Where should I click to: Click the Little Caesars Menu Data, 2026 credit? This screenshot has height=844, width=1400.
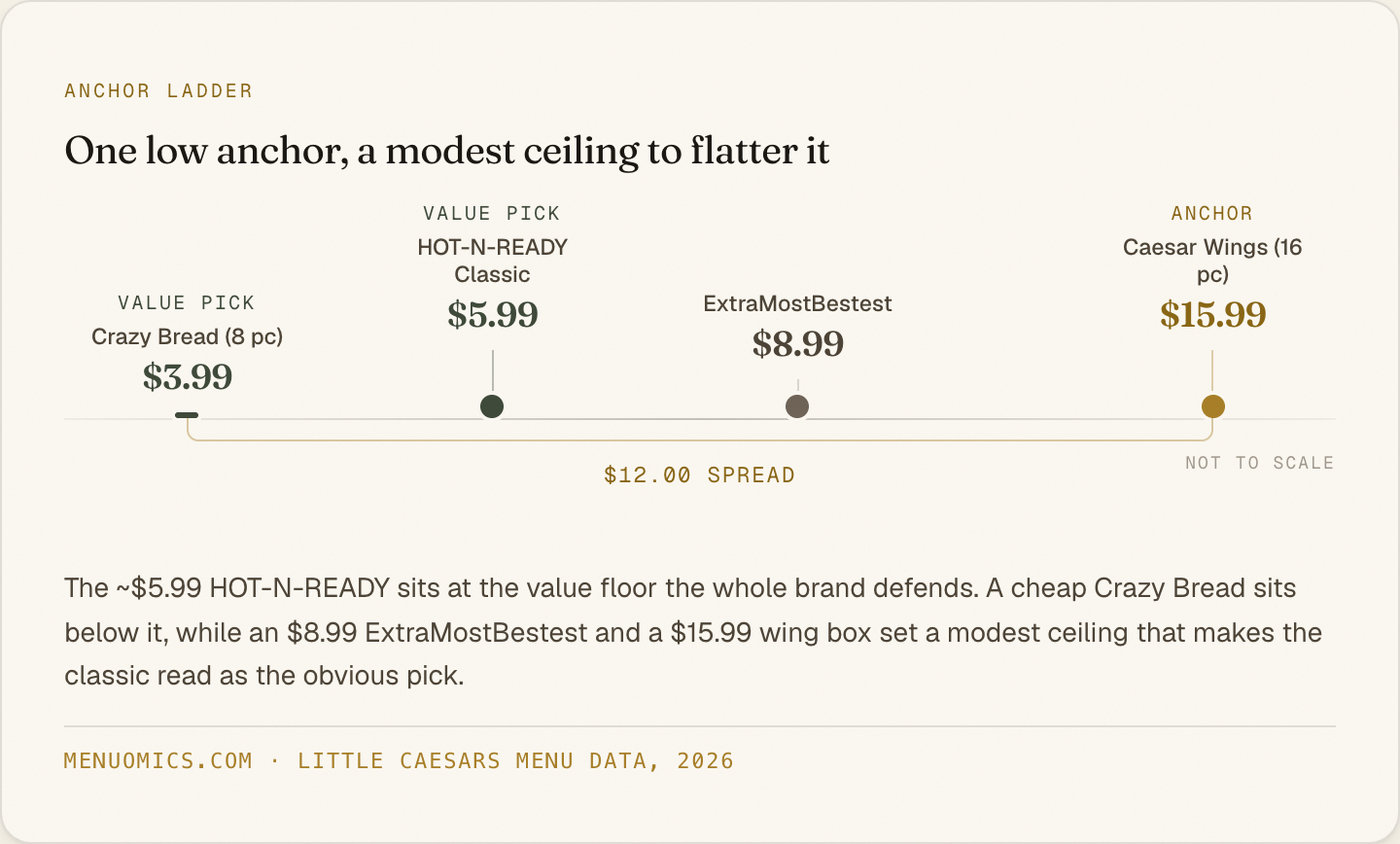[515, 760]
